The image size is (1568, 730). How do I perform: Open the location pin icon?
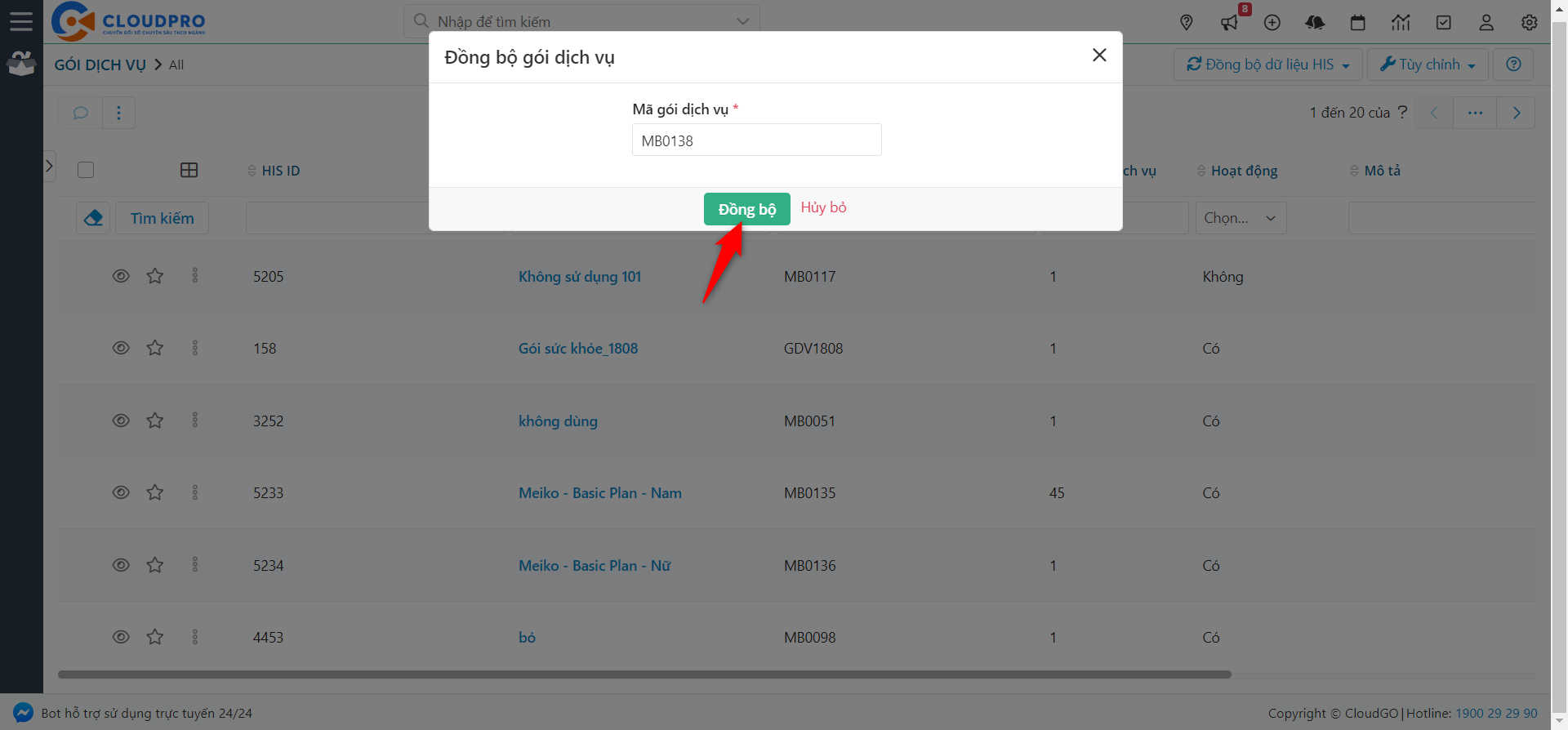click(1187, 23)
